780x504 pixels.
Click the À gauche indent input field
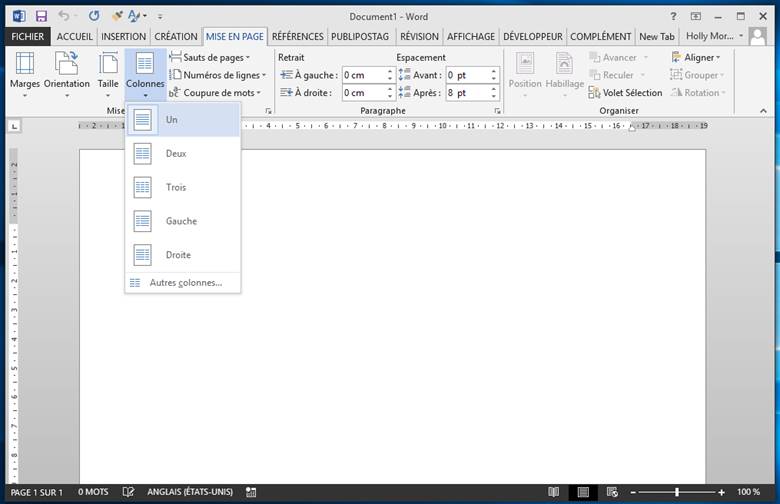click(362, 75)
